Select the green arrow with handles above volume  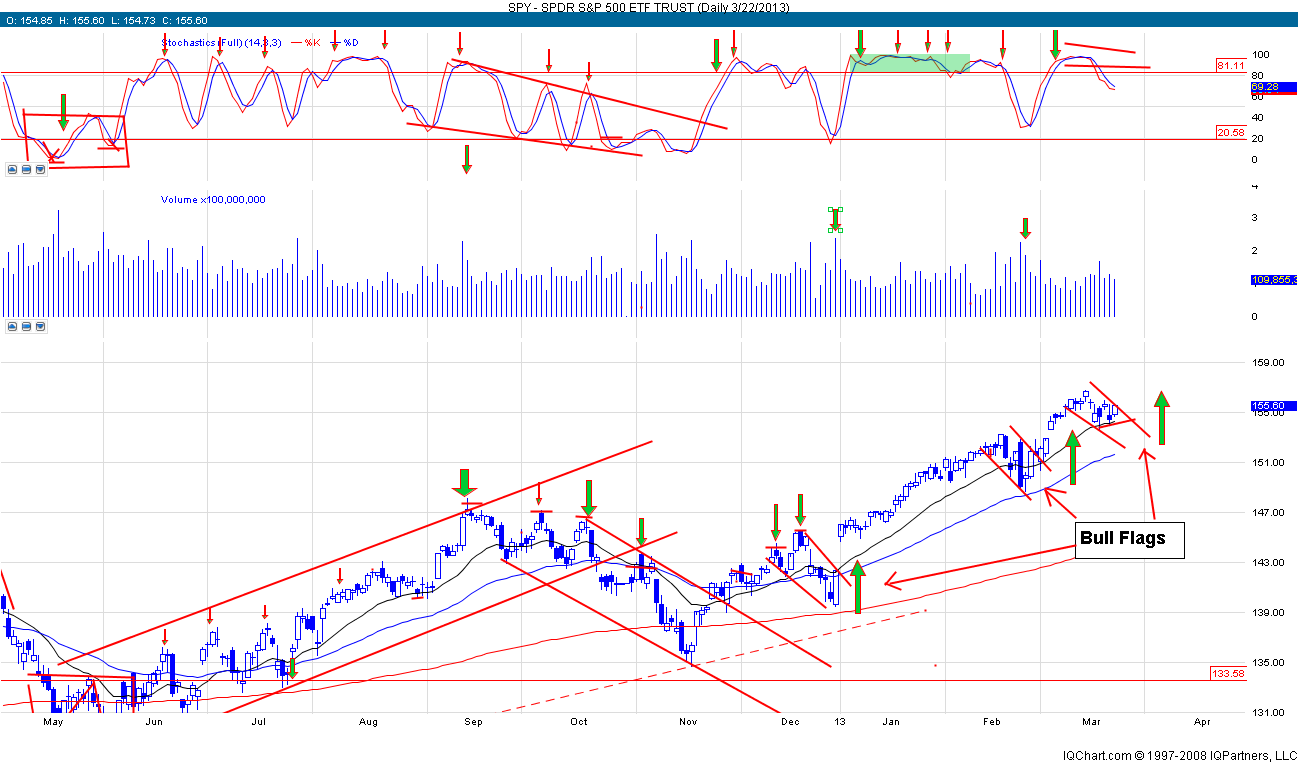click(836, 220)
